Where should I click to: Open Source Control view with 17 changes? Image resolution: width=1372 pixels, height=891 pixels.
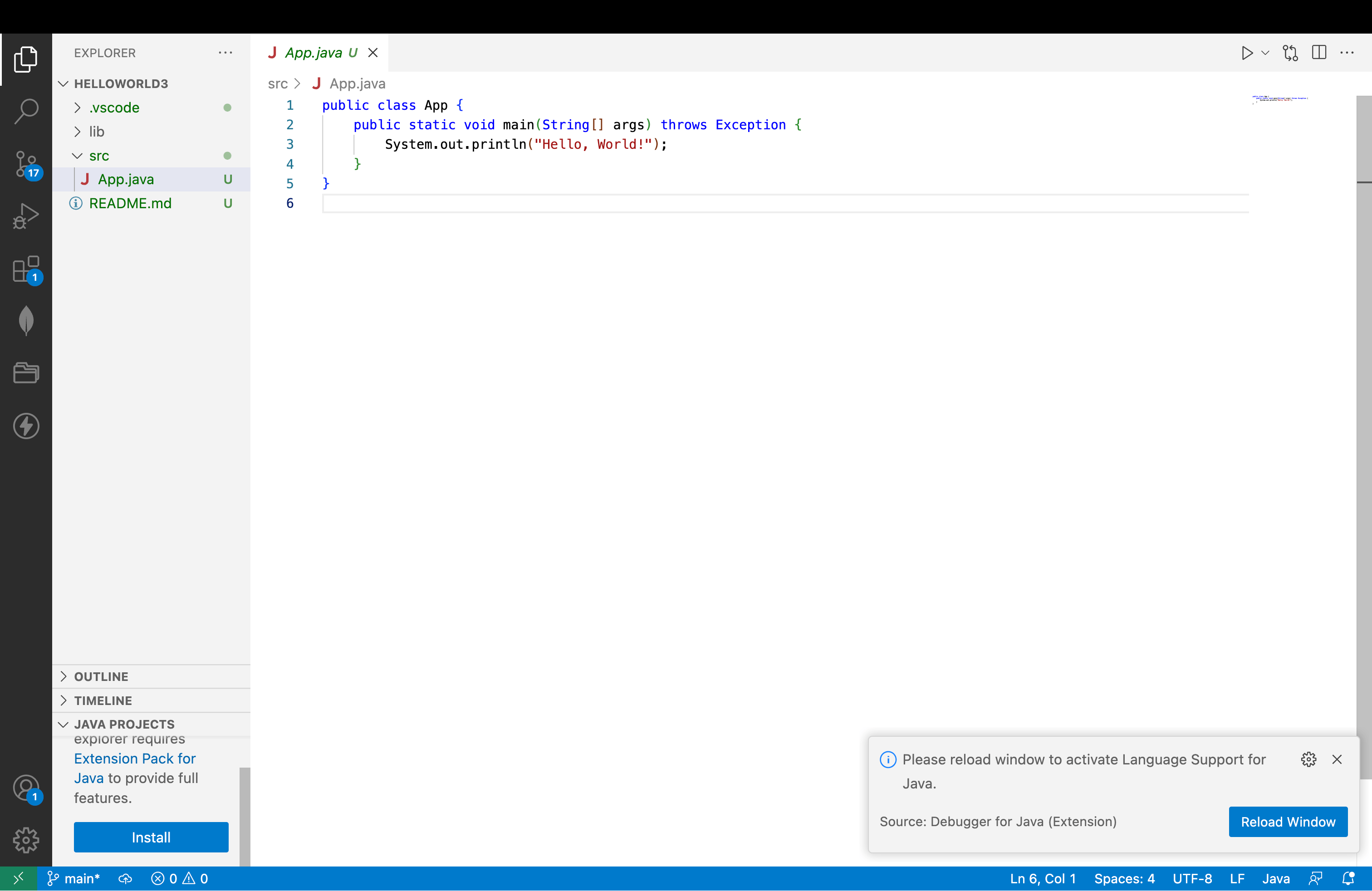[26, 164]
